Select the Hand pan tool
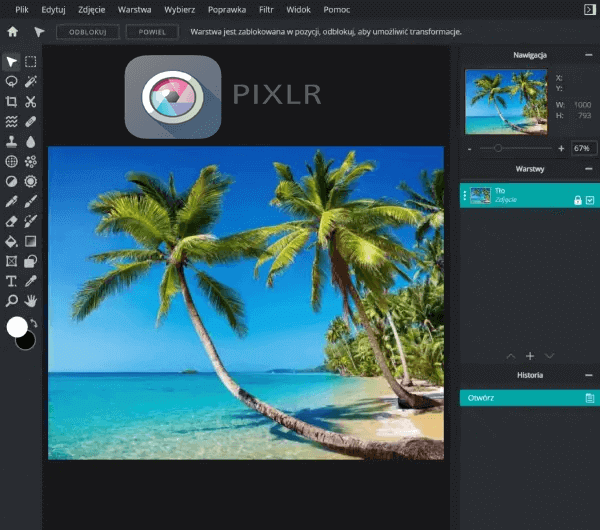Image resolution: width=600 pixels, height=530 pixels. click(31, 301)
